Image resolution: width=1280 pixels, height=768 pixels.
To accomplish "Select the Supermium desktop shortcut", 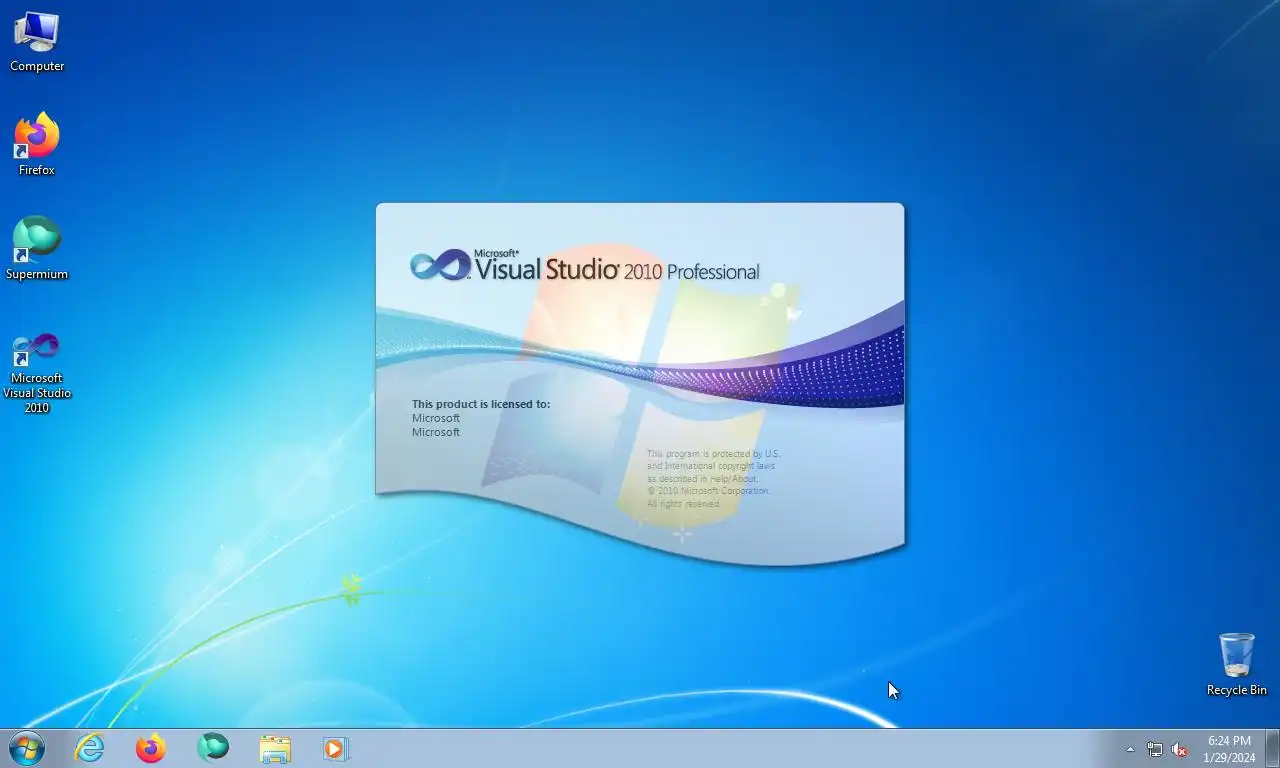I will coord(37,249).
